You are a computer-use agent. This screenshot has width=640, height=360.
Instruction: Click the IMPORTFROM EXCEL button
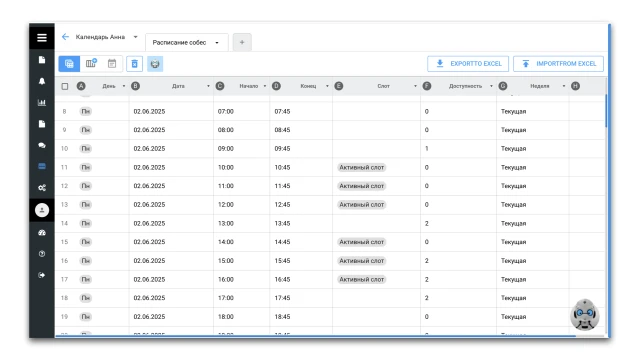[x=558, y=64]
